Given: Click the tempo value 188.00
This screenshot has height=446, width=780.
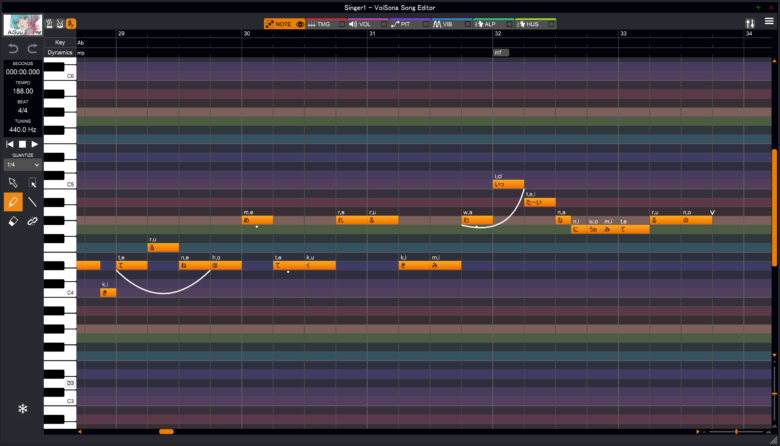Looking at the screenshot, I should [x=22, y=91].
